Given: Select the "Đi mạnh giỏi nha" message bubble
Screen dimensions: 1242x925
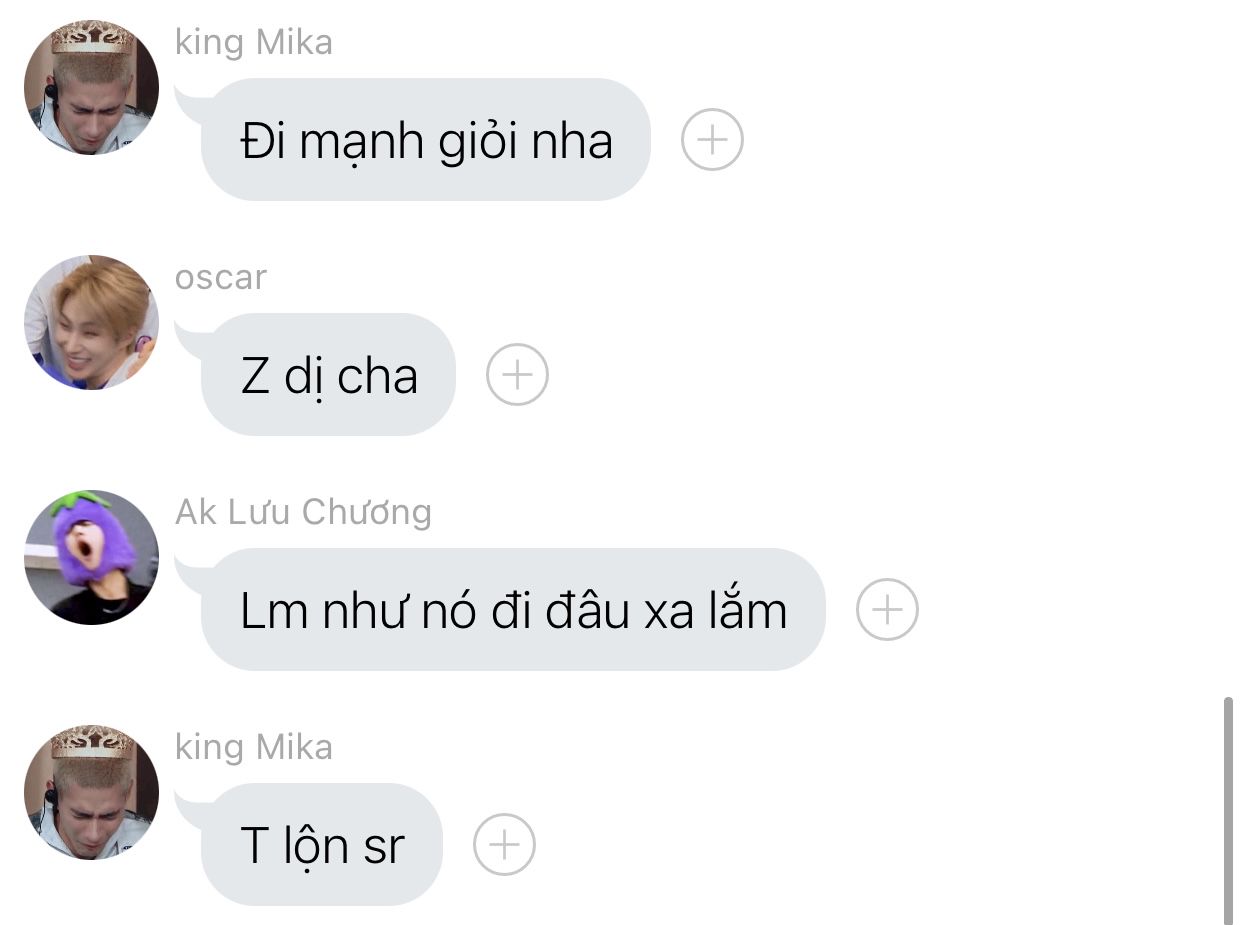Looking at the screenshot, I should (x=426, y=140).
